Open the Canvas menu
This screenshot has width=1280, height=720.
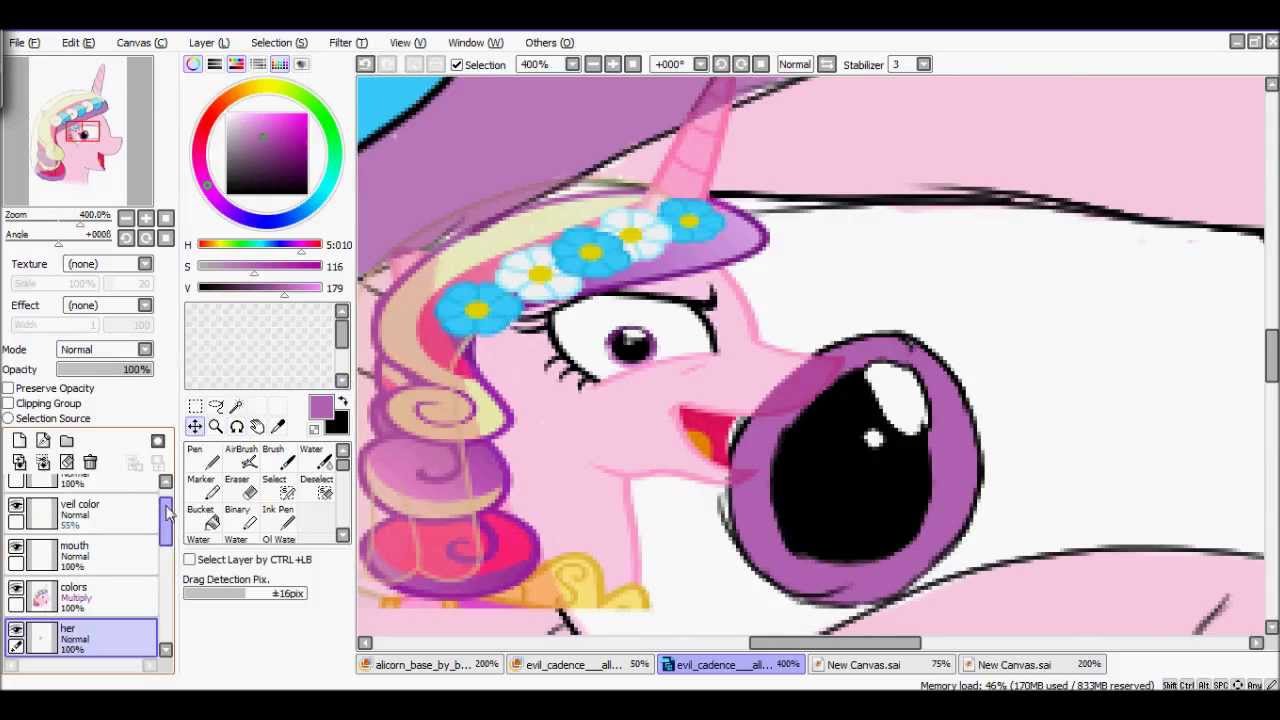tap(141, 43)
